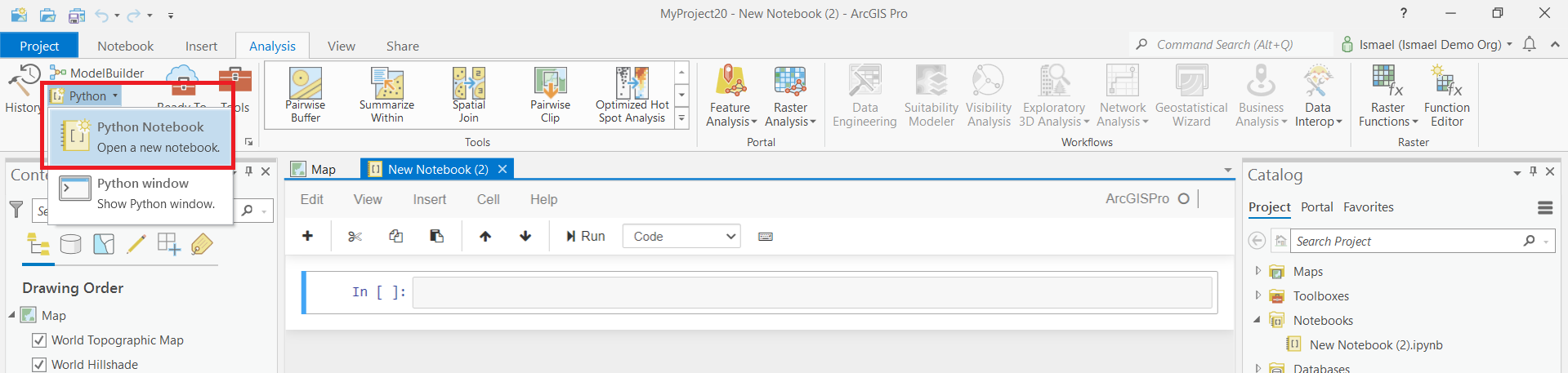
Task: Open the Function Editor
Action: coord(1447,96)
